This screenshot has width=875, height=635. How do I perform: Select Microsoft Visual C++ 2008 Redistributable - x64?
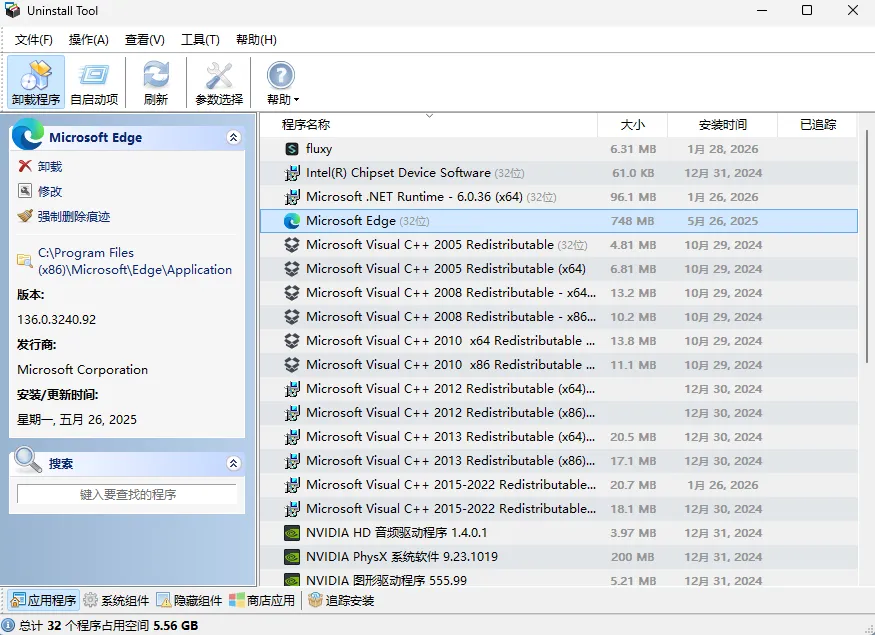pos(559,293)
